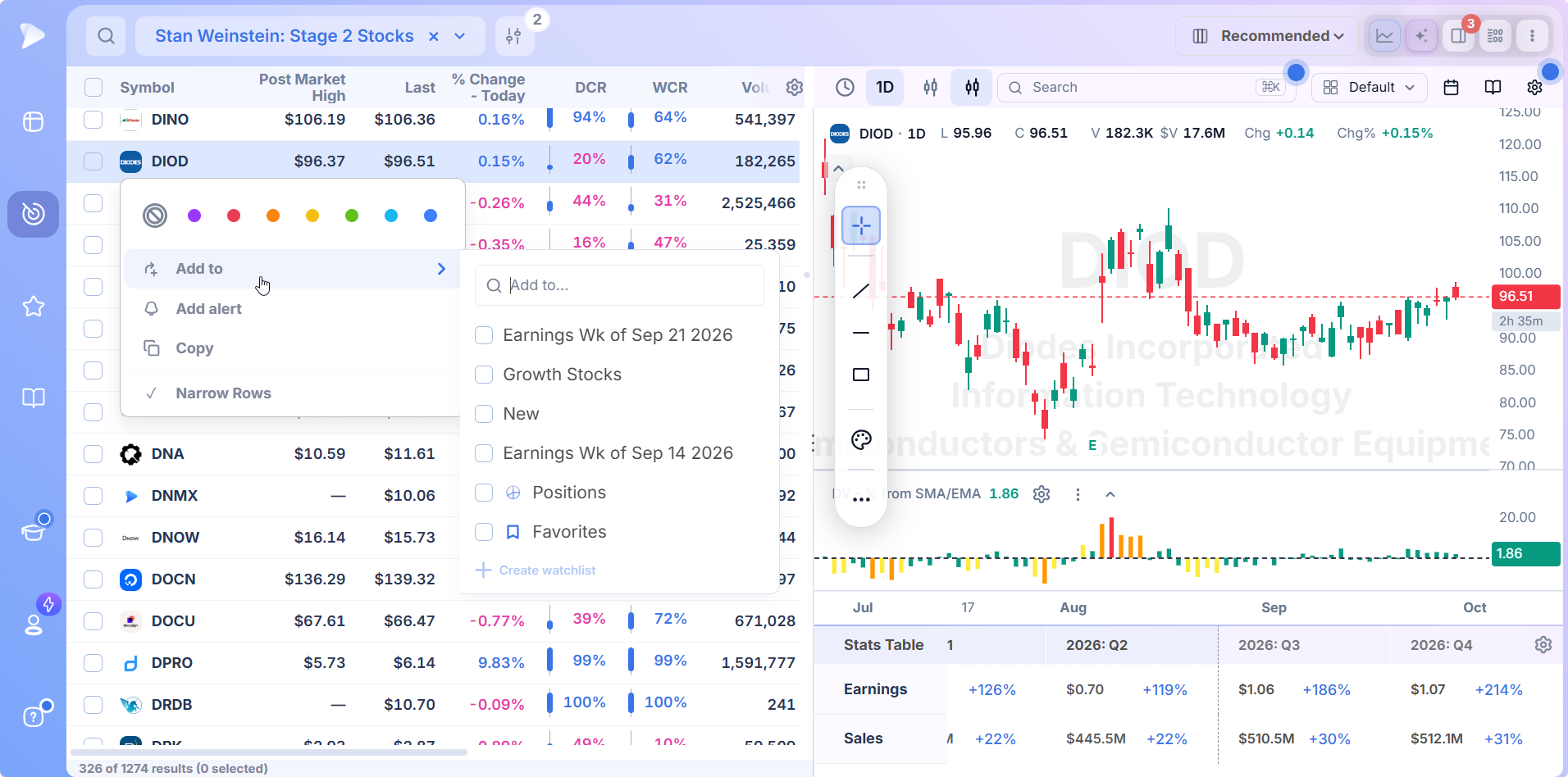1568x777 pixels.
Task: Remove the Stan Weinstein screener filter
Action: click(434, 36)
